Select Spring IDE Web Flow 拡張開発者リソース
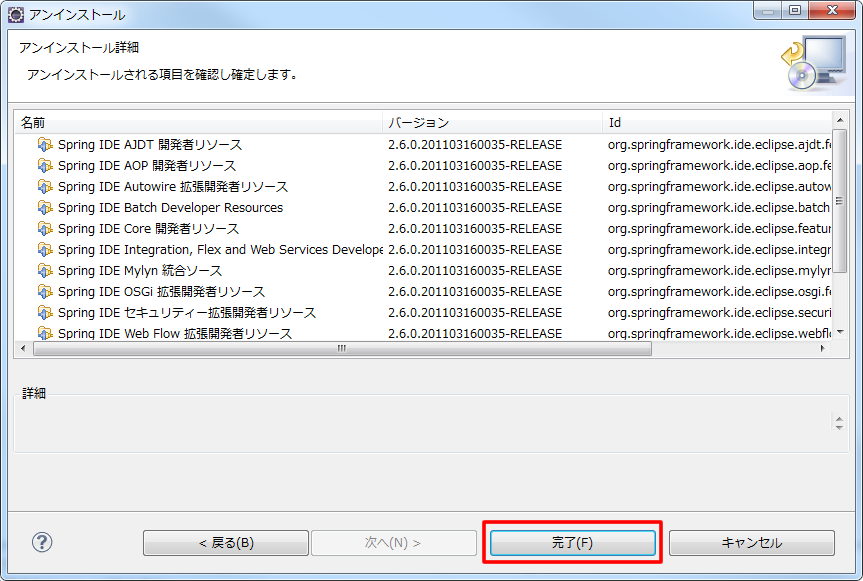Viewport: 863px width, 581px height. (423, 333)
